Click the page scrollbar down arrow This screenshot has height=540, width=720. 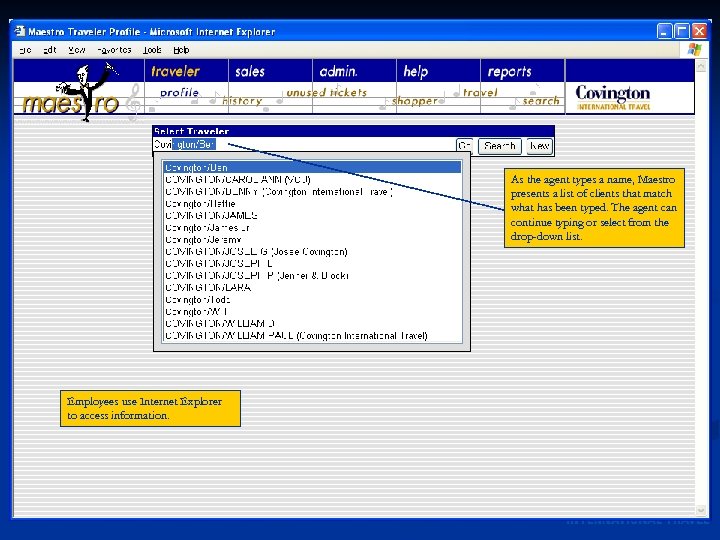[x=700, y=510]
